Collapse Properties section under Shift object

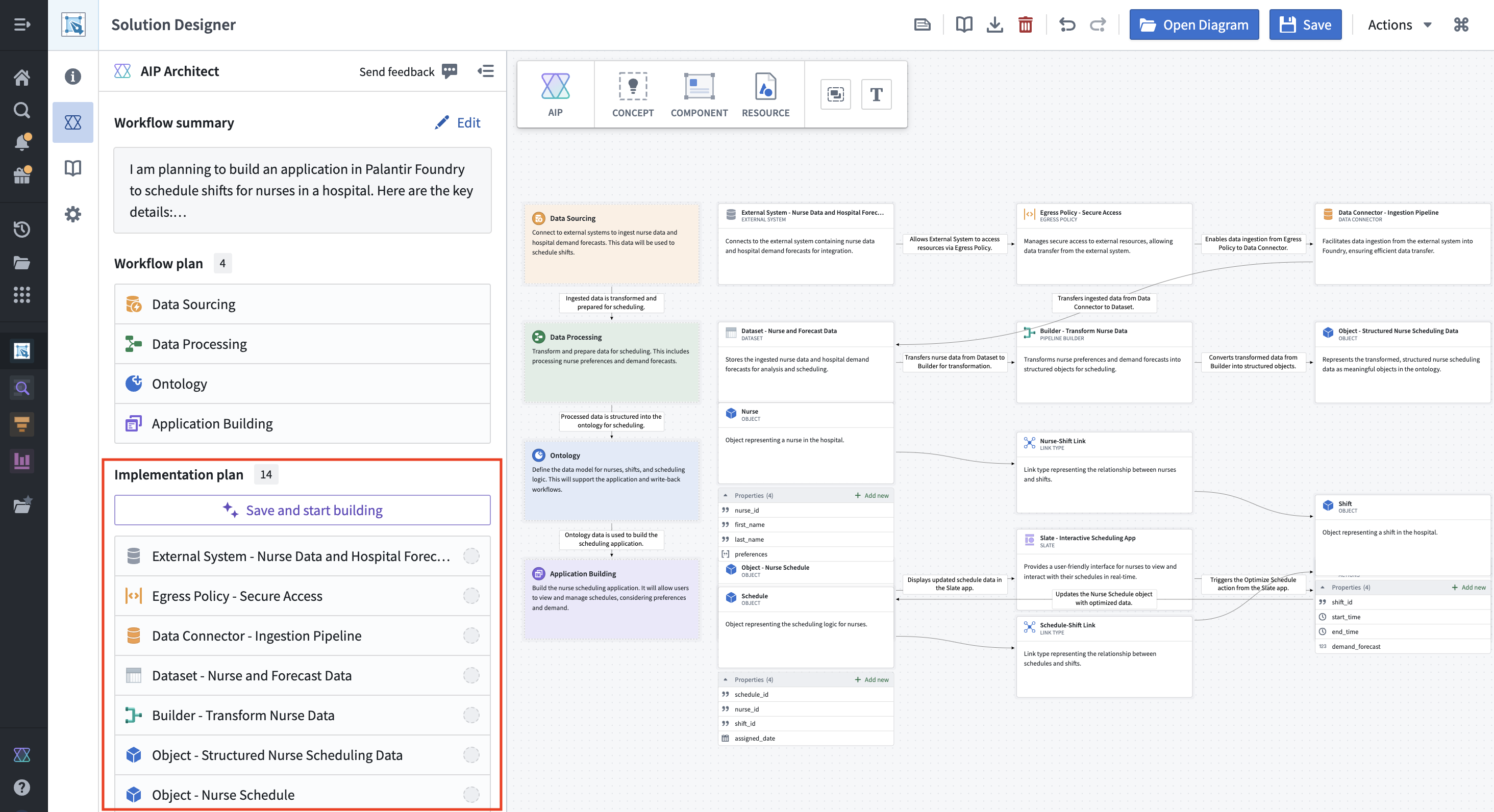pyautogui.click(x=1323, y=588)
